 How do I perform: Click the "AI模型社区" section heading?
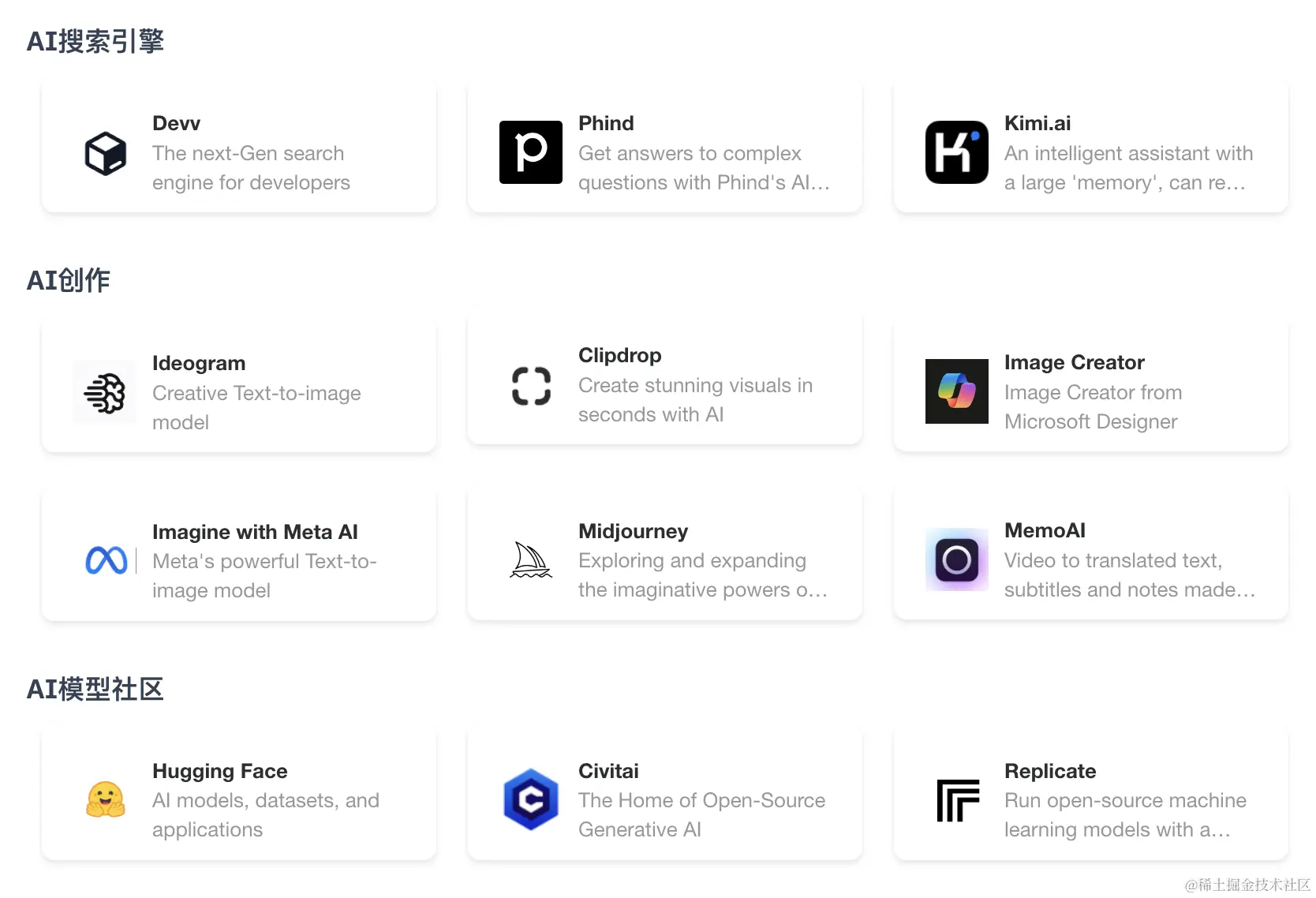(x=95, y=689)
